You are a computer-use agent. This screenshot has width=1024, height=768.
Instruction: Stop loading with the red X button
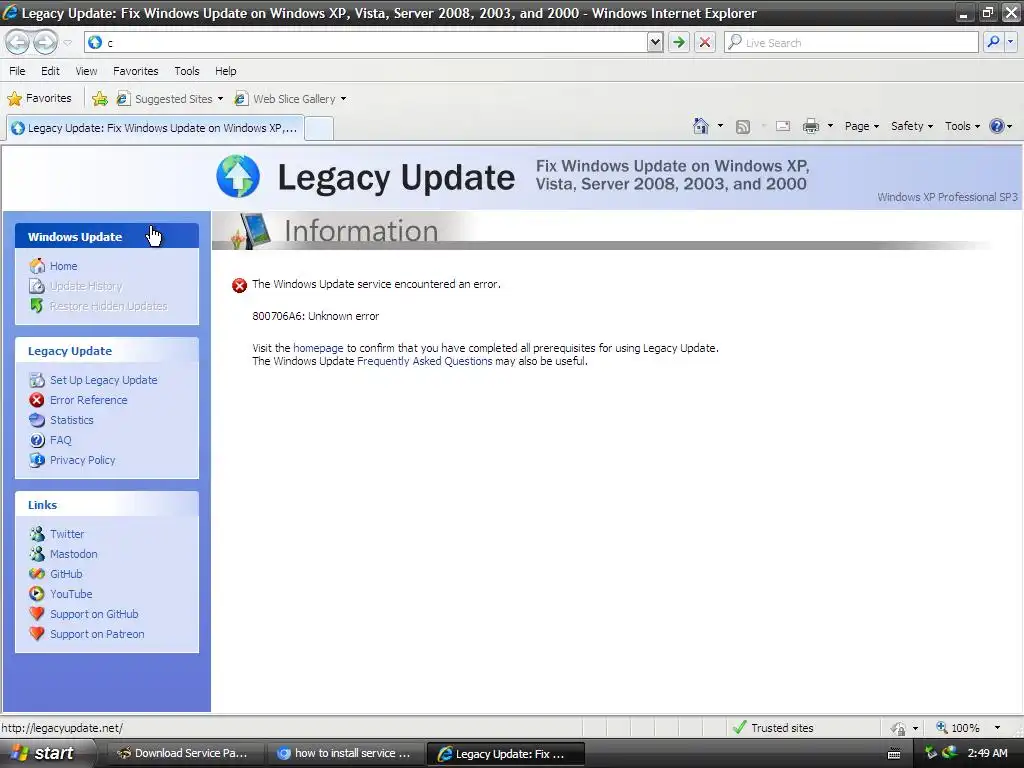tap(705, 42)
